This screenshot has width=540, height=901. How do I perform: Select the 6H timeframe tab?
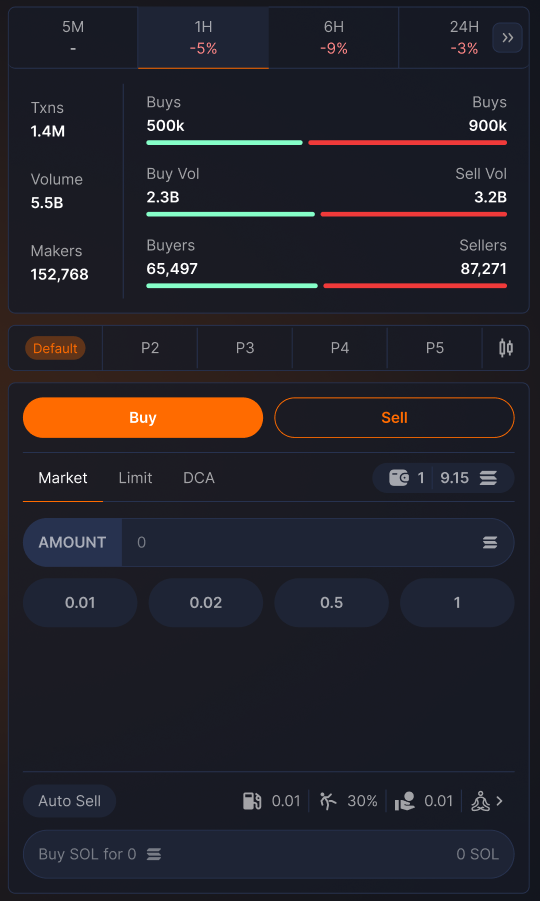click(x=334, y=38)
